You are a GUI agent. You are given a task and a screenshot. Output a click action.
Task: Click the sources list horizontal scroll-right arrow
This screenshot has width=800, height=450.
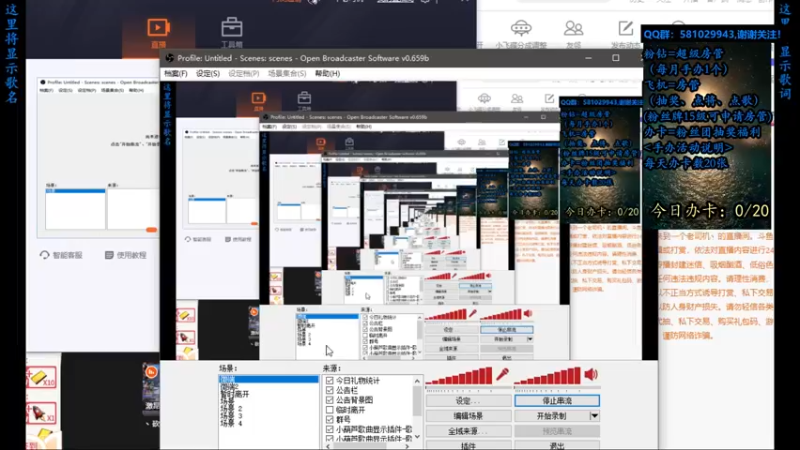tap(407, 446)
